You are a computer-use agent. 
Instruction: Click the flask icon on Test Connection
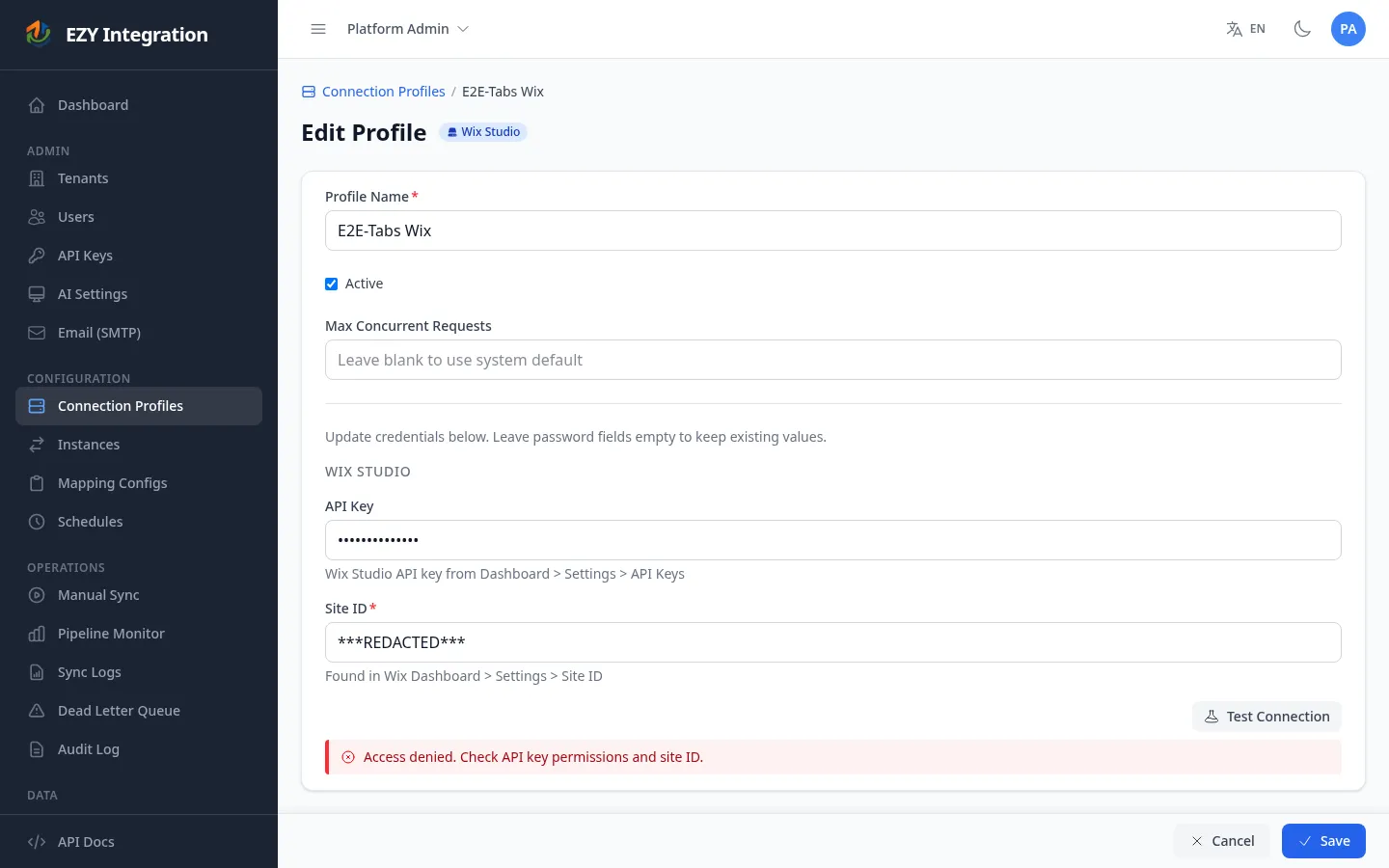1212,717
